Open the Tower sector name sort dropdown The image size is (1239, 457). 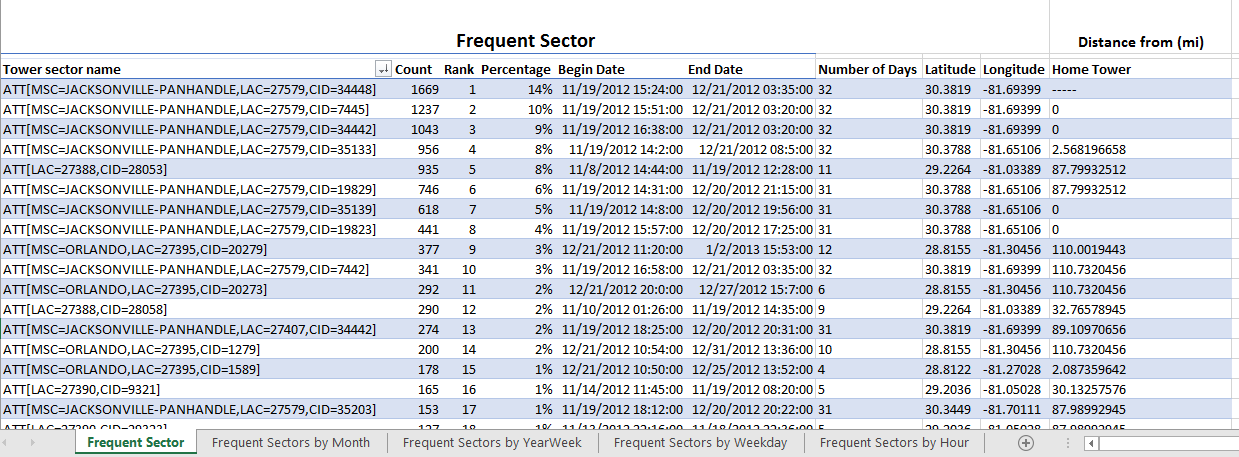382,69
